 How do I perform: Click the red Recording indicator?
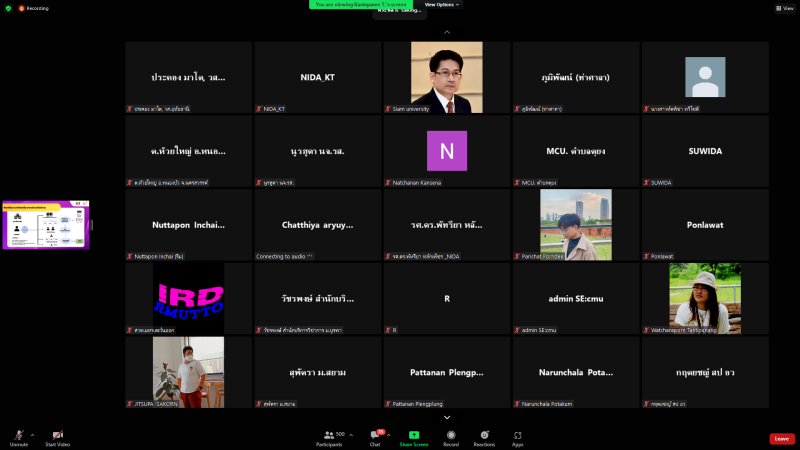coord(32,7)
